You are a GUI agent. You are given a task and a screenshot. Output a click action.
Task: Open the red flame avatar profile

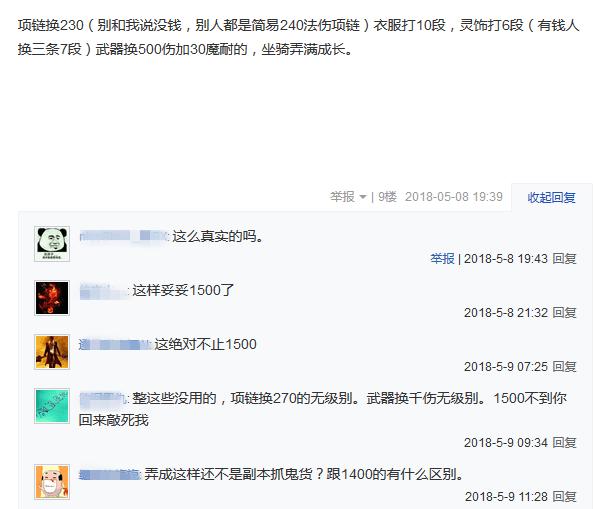(52, 298)
